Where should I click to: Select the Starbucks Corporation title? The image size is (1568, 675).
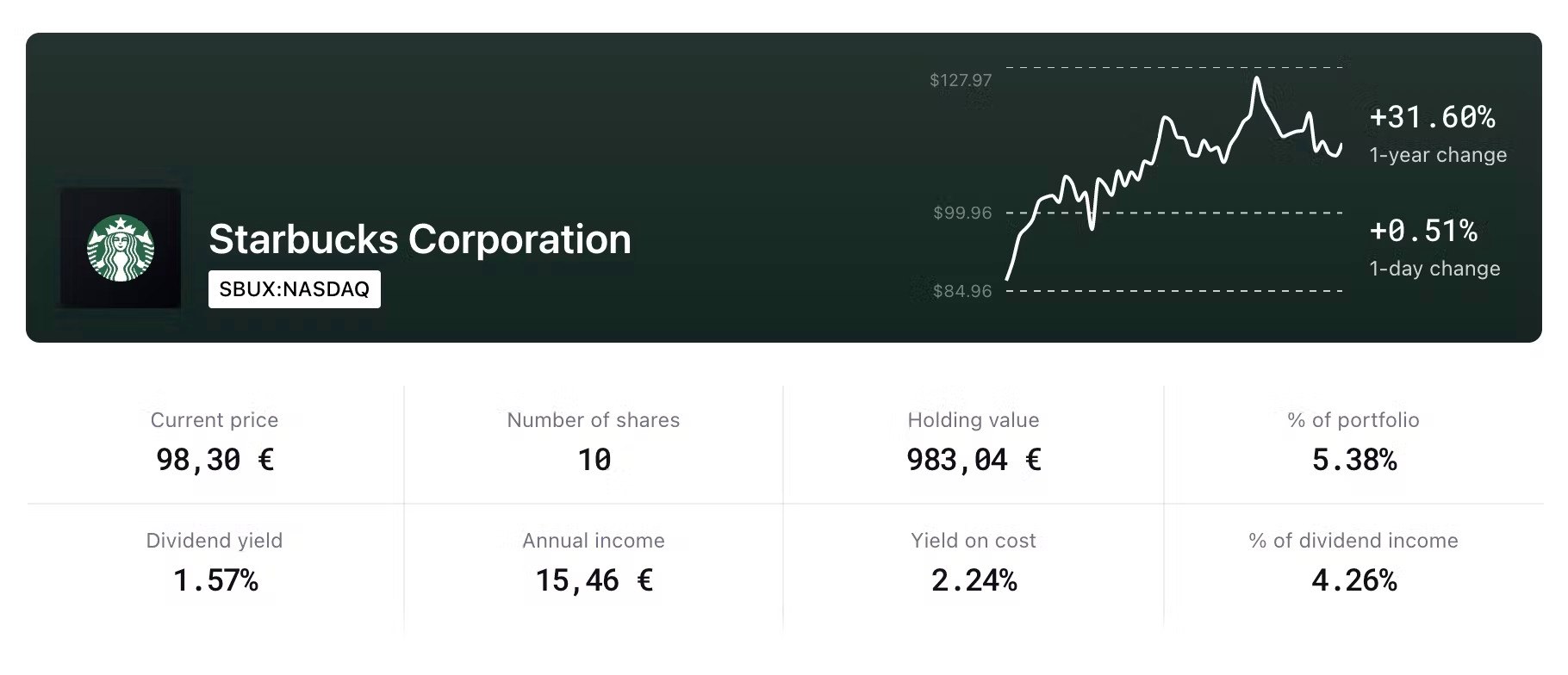[420, 239]
